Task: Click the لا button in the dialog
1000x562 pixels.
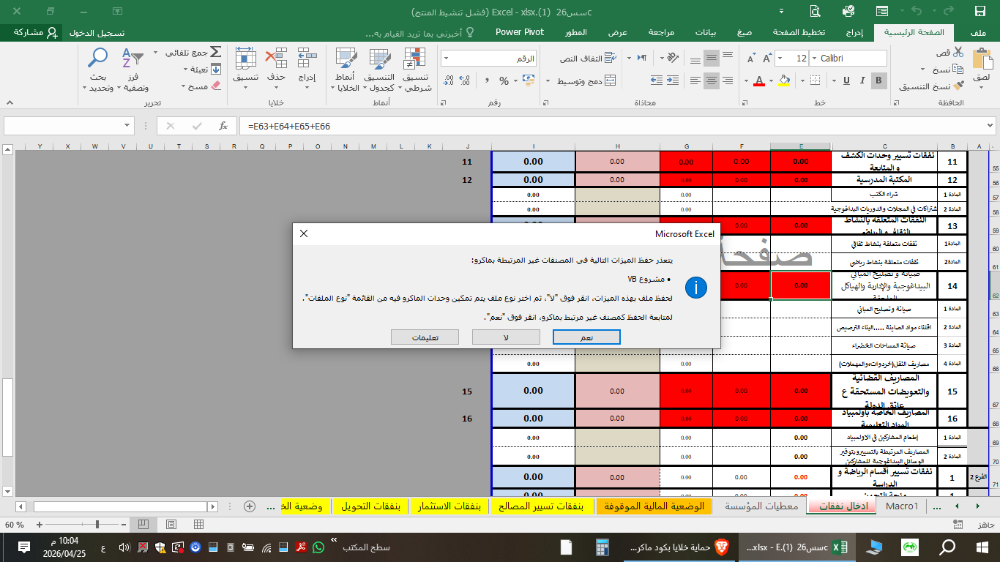Action: (x=506, y=338)
